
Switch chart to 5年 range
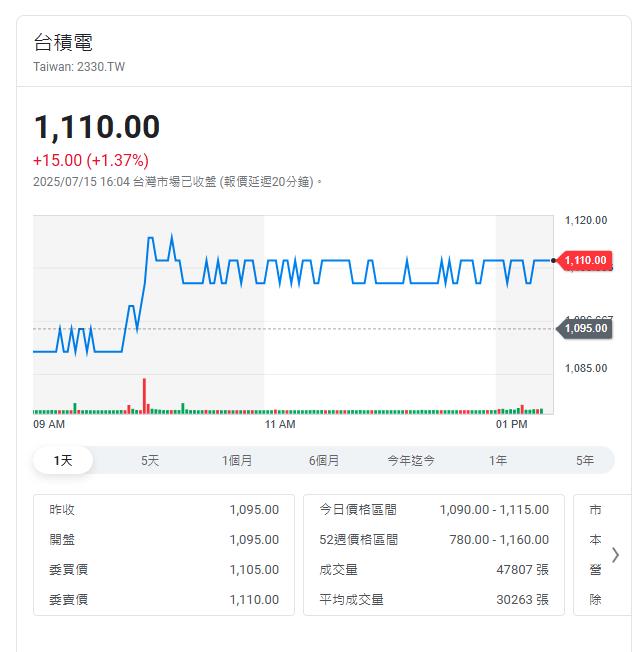tap(584, 460)
